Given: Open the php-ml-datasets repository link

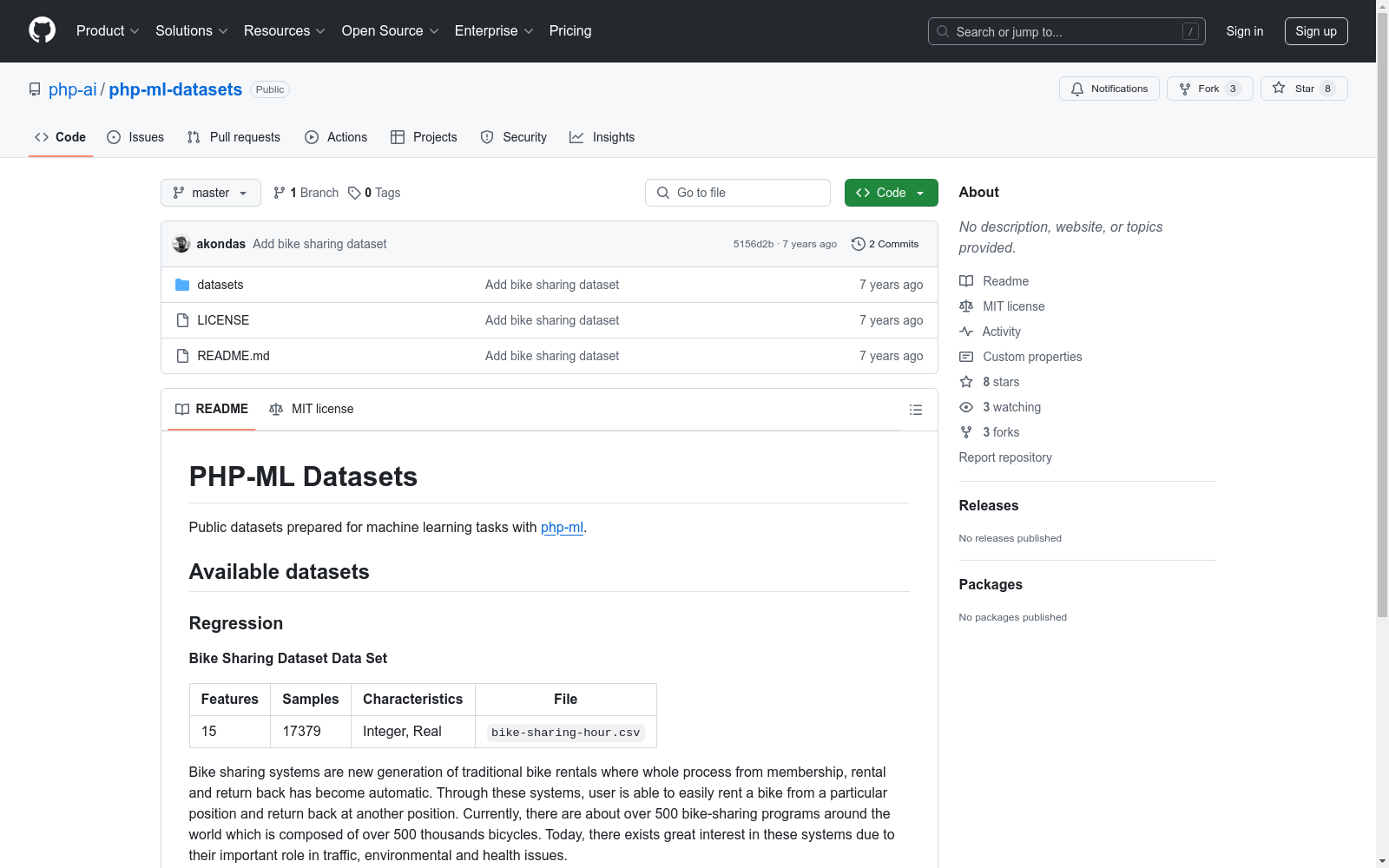Looking at the screenshot, I should [175, 89].
